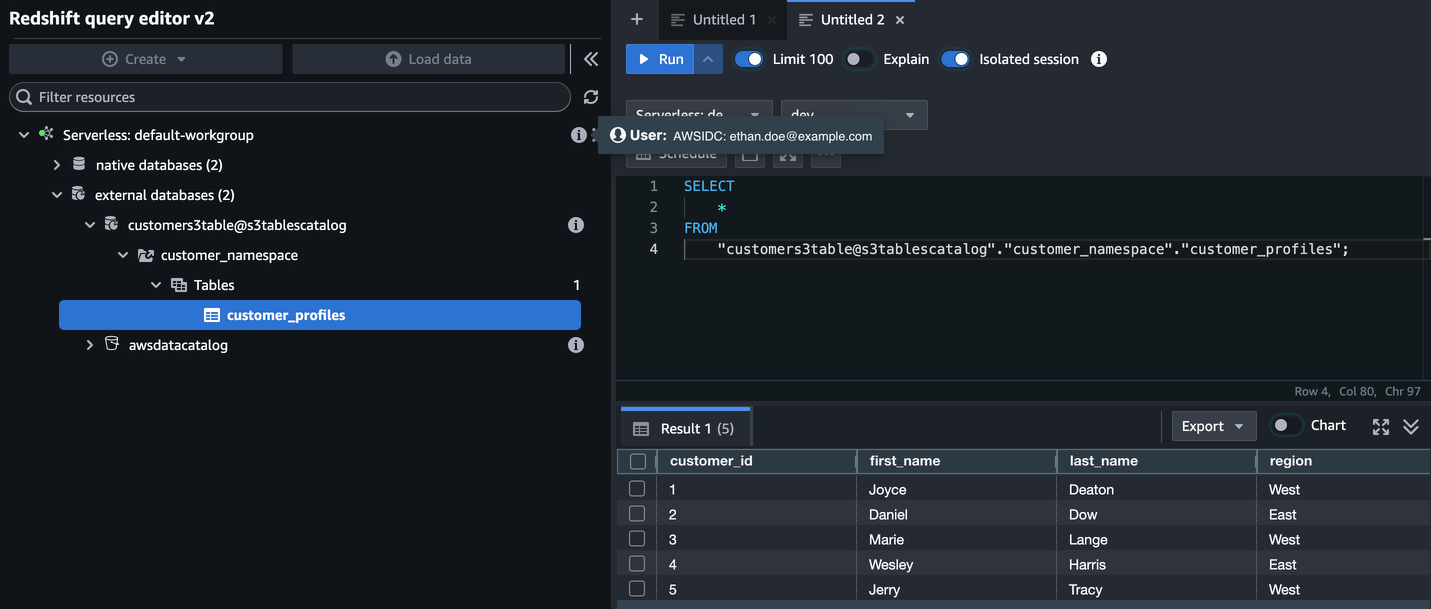Click the FROM line in editor
1431x609 pixels.
pyautogui.click(x=701, y=228)
